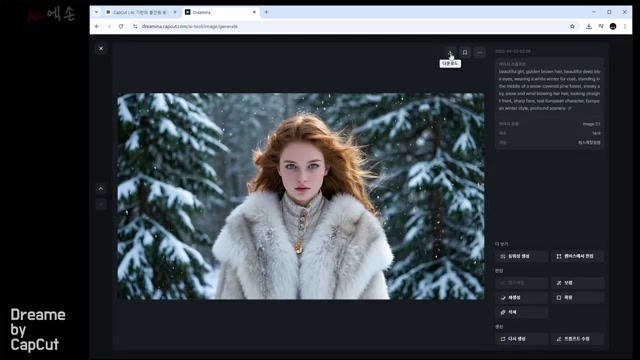Click the button with the square frame icon
This screenshot has height=360, width=640.
click(577, 298)
